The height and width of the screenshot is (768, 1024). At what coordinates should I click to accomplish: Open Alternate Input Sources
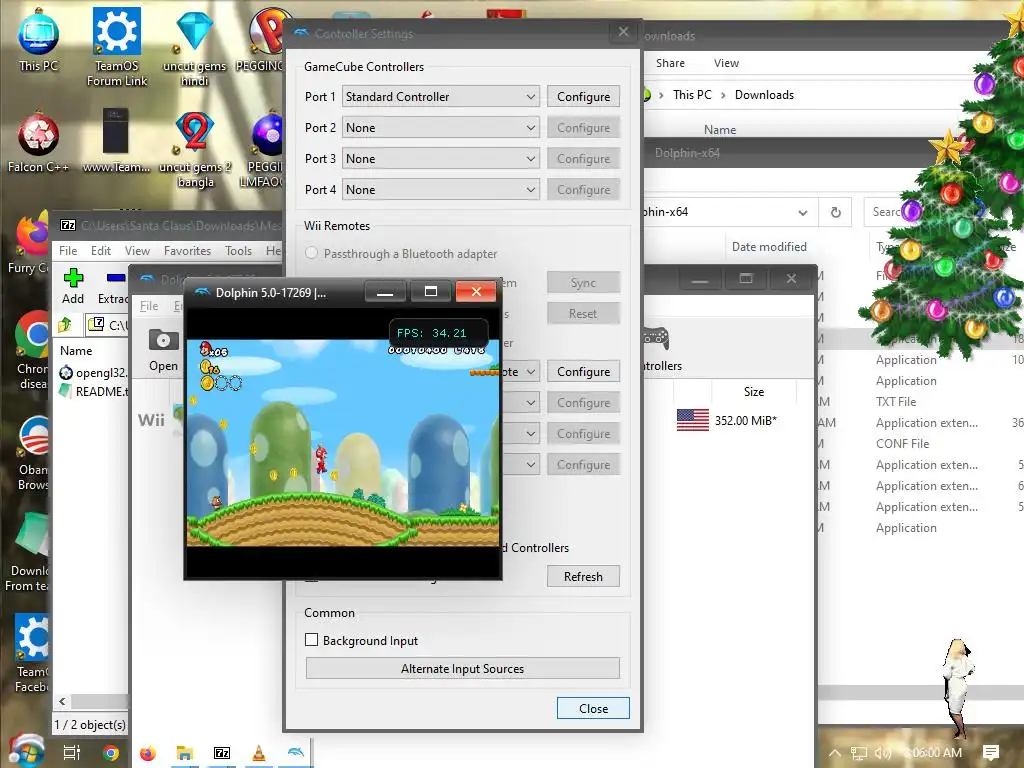[x=462, y=669]
